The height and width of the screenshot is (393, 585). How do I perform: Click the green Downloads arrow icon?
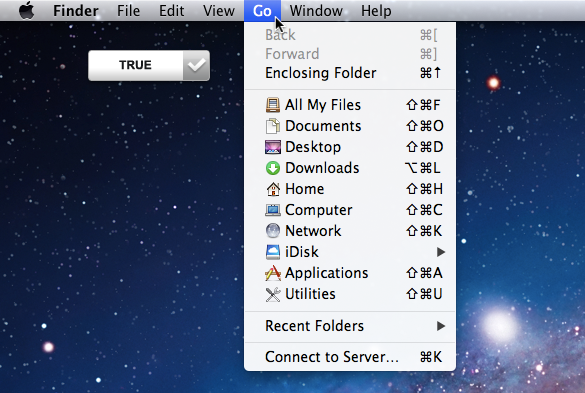click(273, 168)
